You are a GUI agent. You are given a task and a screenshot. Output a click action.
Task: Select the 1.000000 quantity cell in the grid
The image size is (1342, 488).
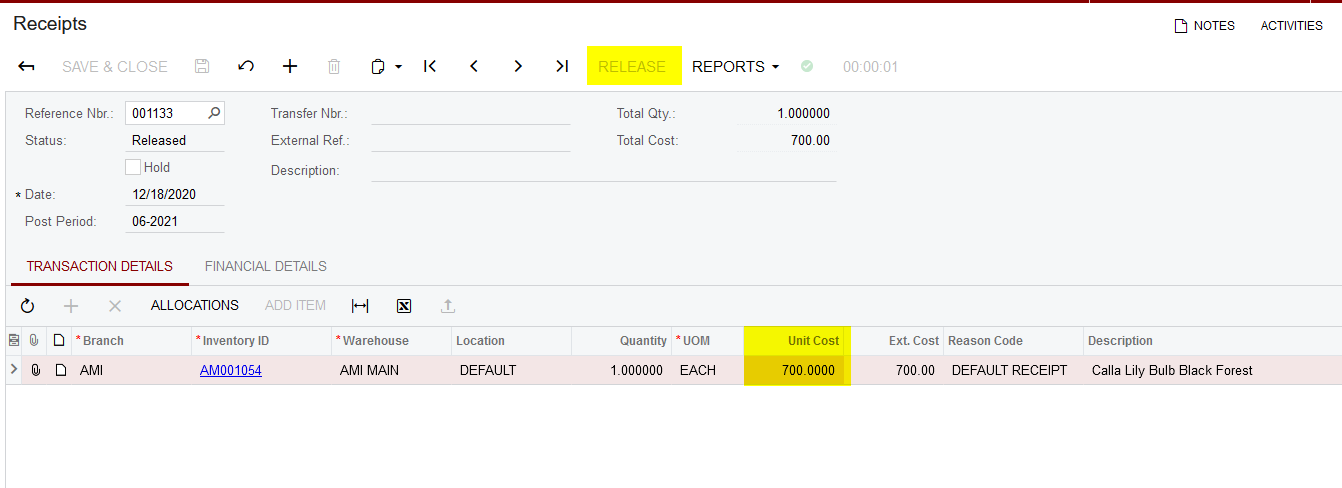pos(621,370)
